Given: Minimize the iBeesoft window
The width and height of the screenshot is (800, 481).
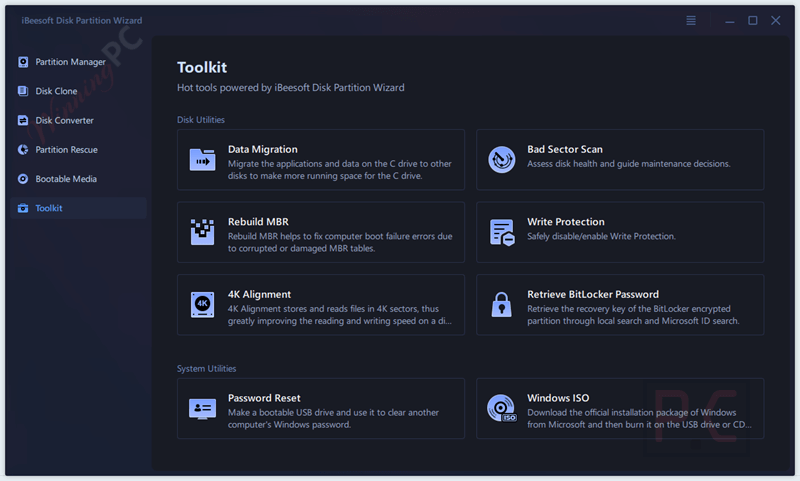Looking at the screenshot, I should [730, 21].
